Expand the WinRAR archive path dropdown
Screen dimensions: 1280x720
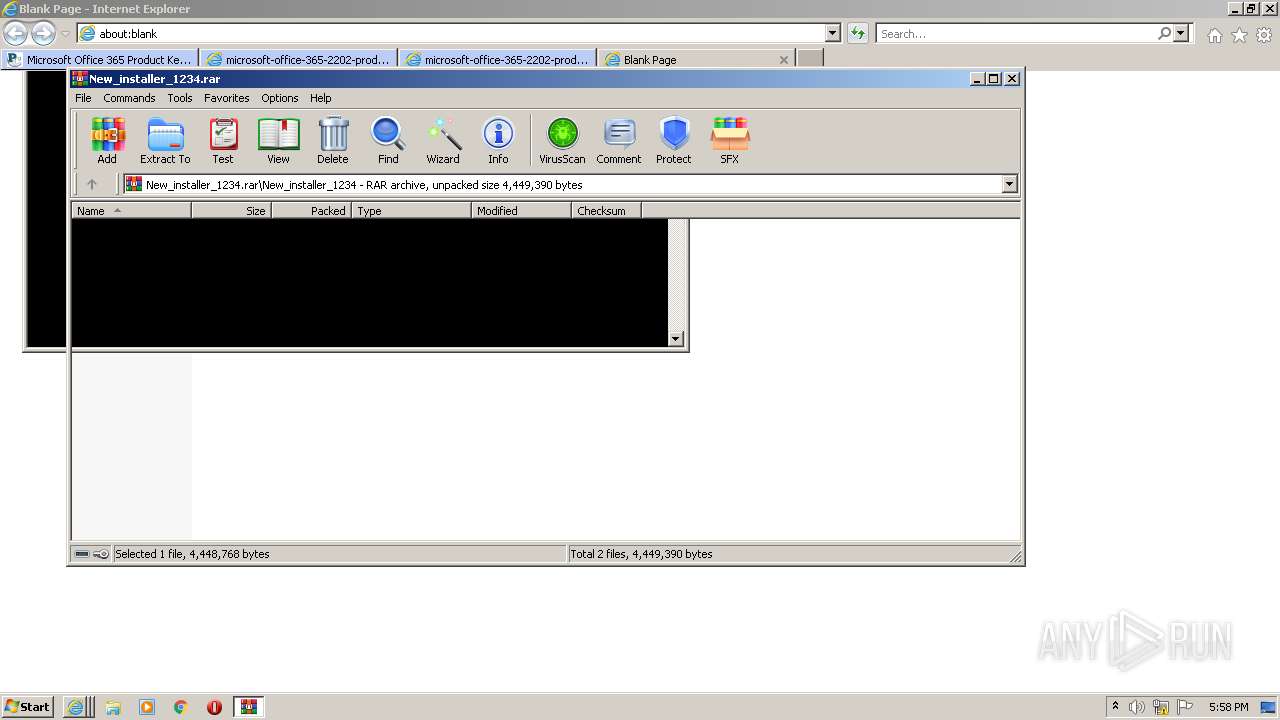(1009, 184)
